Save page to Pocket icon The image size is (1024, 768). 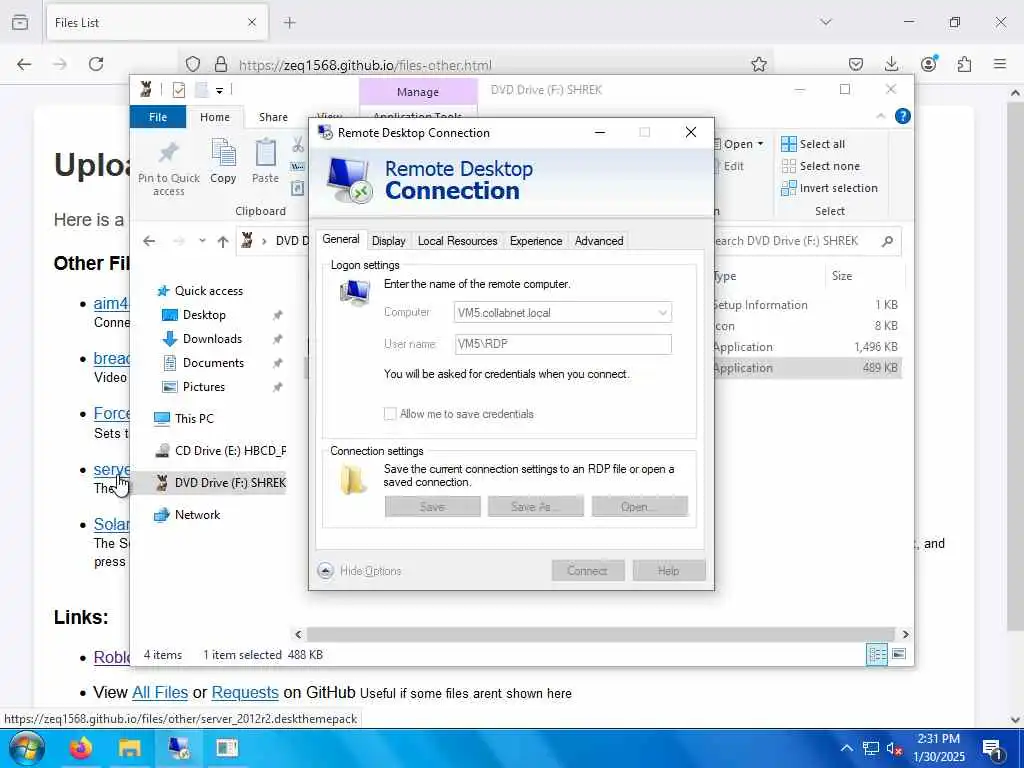coord(856,64)
